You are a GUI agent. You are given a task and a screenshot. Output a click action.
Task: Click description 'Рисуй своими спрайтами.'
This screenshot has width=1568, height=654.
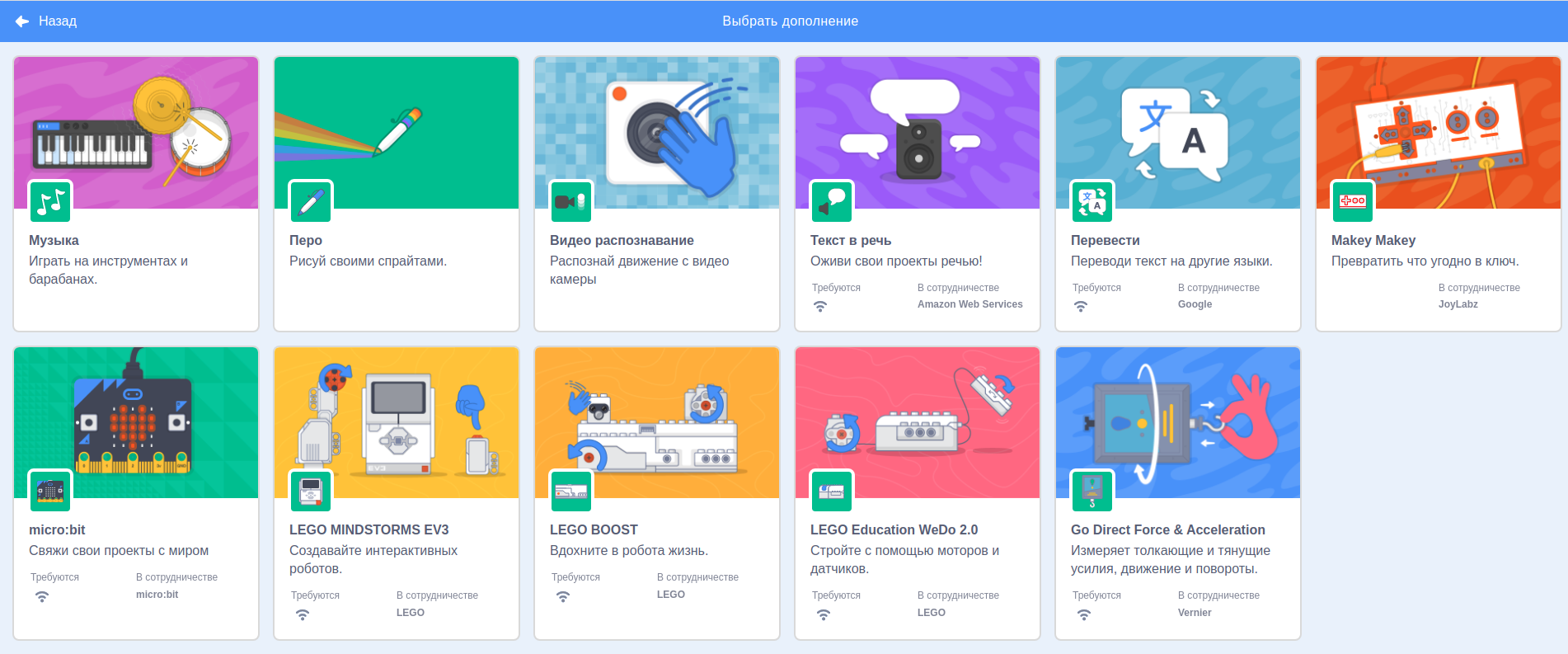(368, 261)
